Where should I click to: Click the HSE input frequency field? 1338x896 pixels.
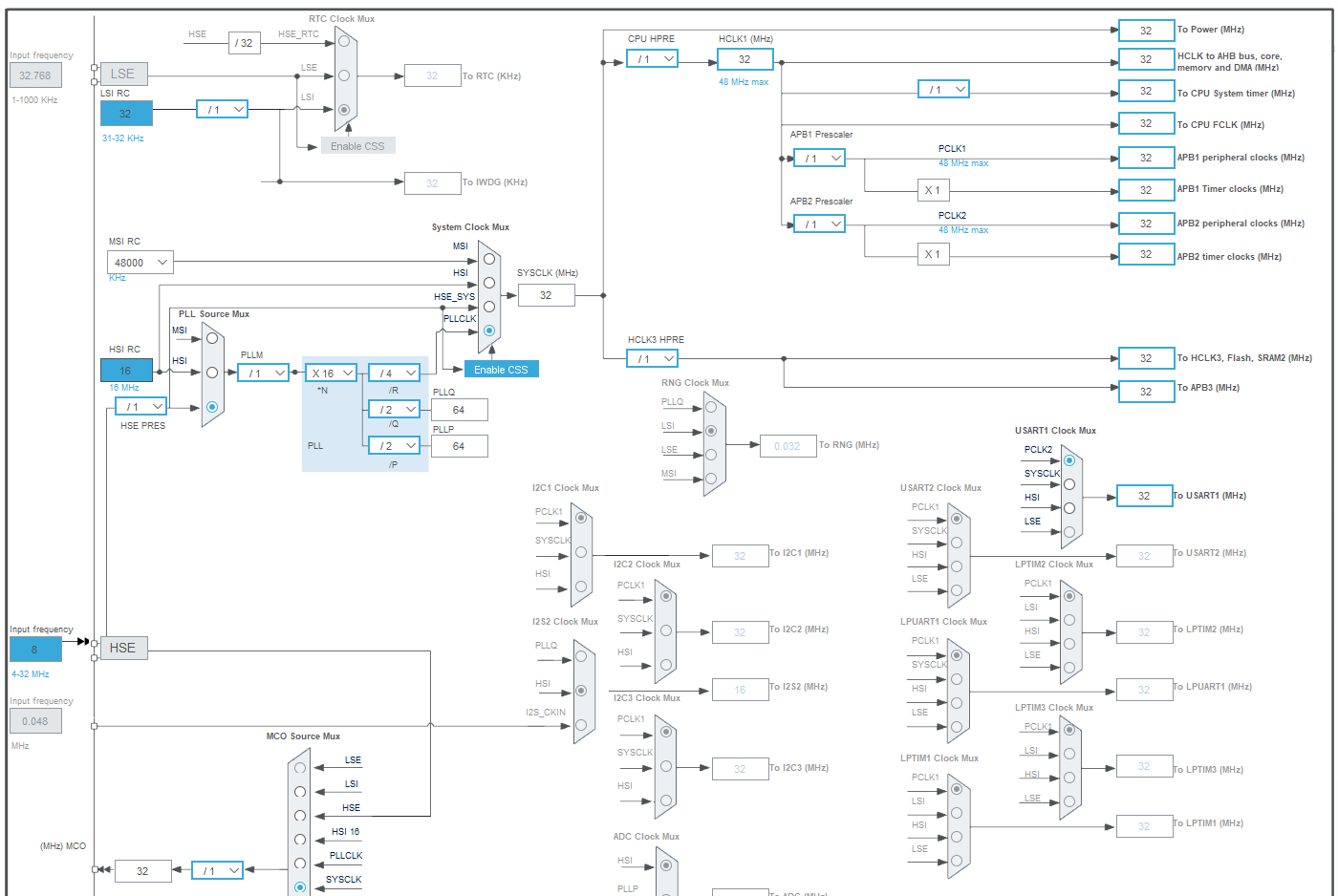coord(35,649)
